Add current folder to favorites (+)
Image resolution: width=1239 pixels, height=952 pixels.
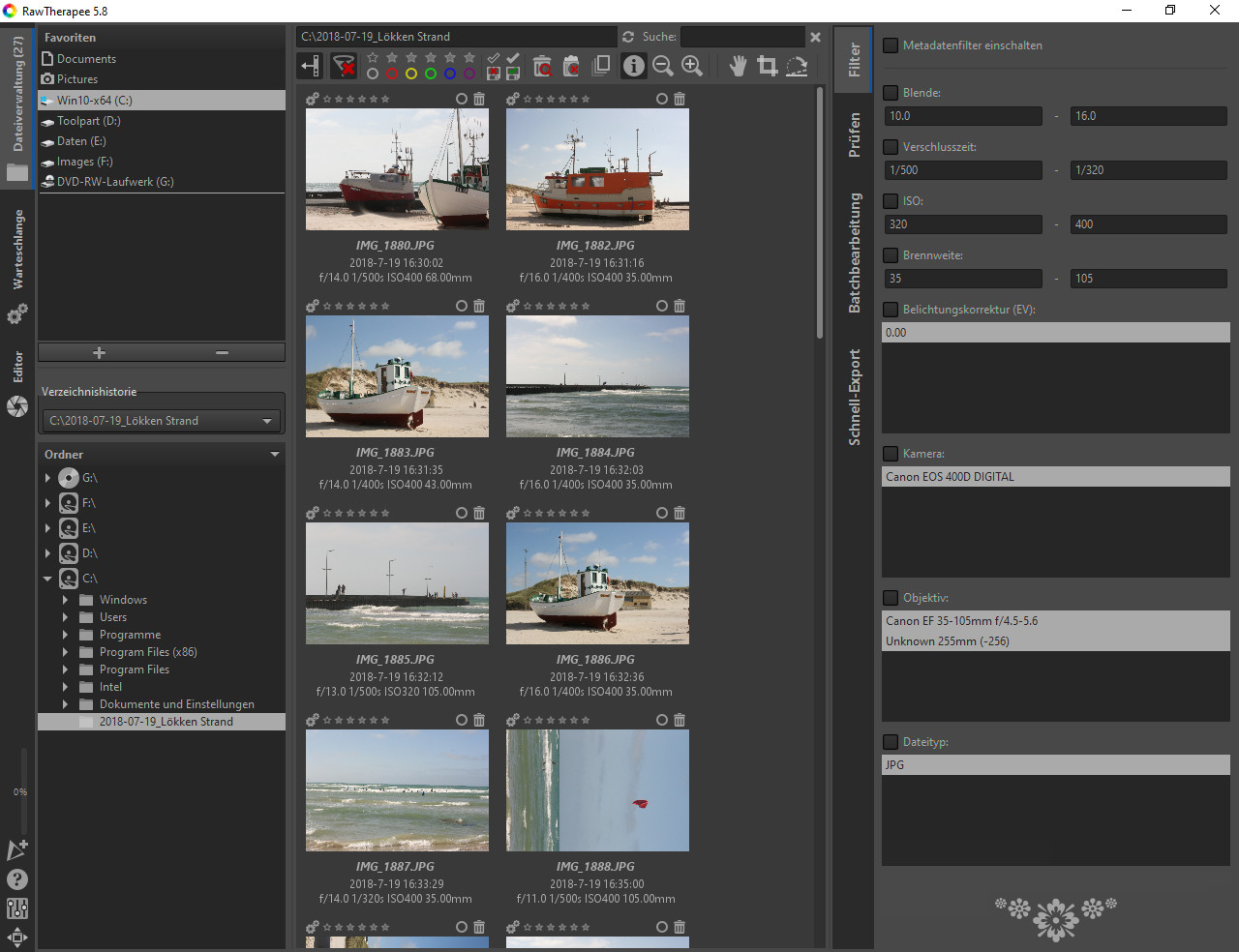point(99,352)
